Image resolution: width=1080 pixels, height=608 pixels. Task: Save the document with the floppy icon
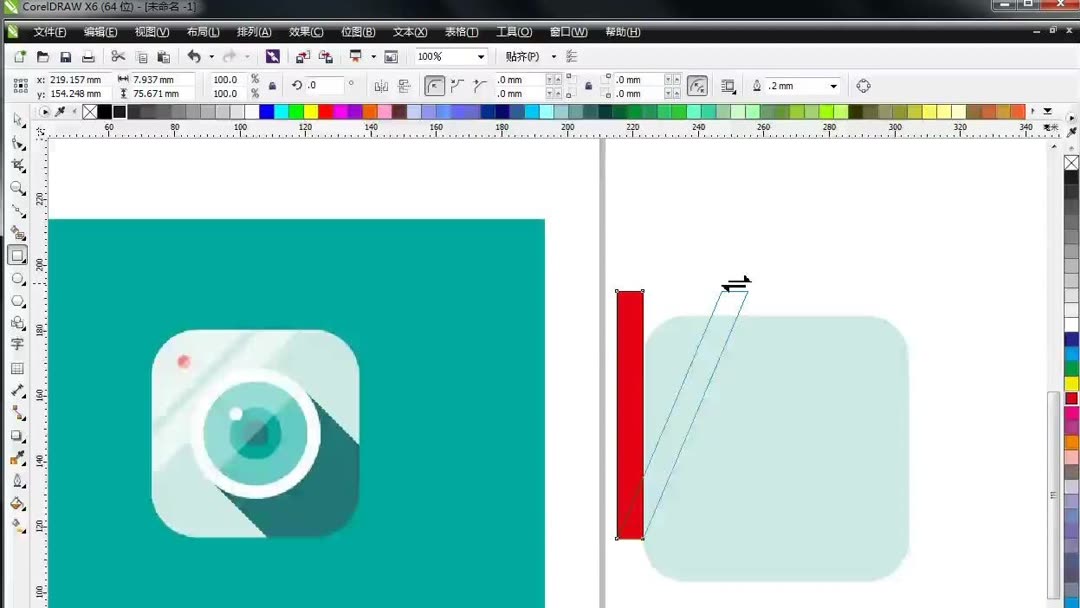click(65, 56)
